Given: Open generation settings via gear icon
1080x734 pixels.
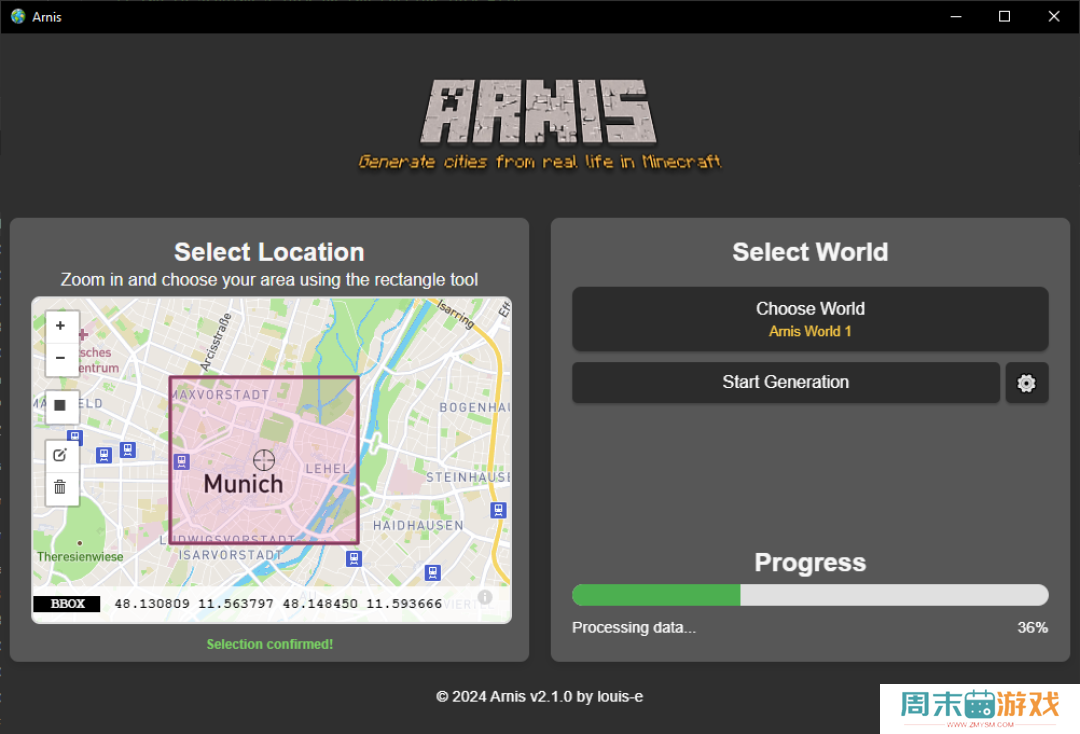Looking at the screenshot, I should [x=1026, y=383].
